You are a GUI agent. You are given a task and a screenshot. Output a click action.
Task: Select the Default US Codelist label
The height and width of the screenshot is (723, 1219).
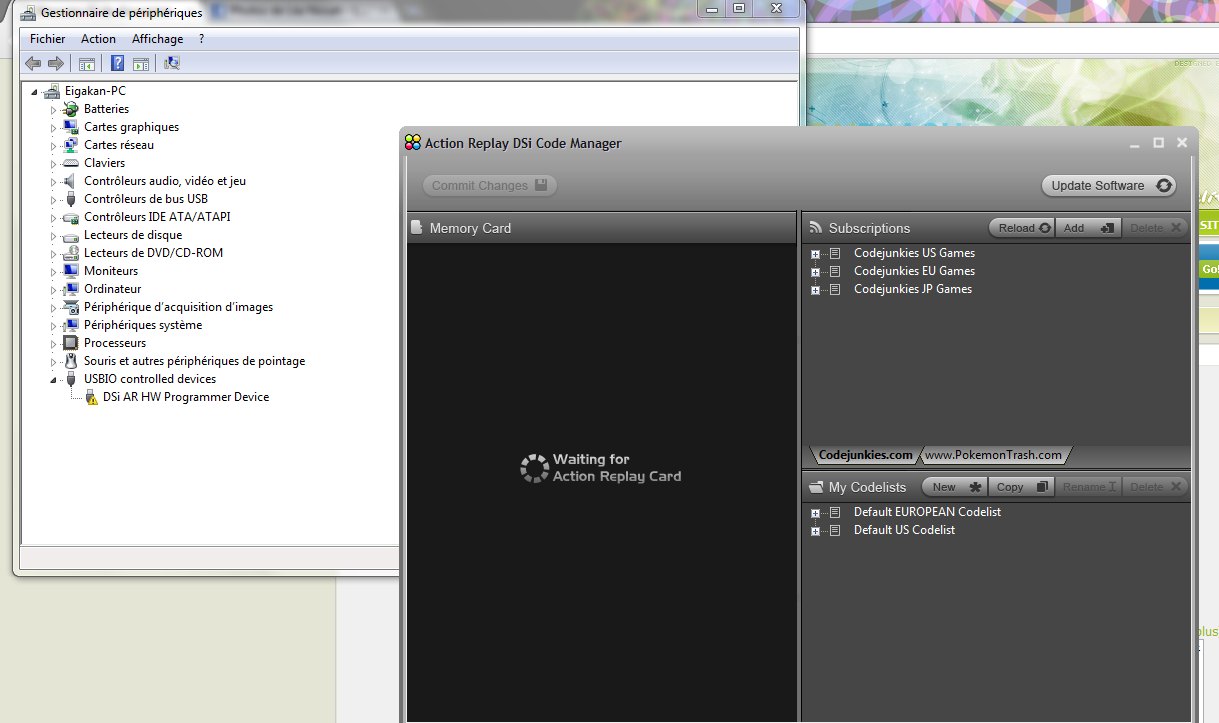(904, 530)
